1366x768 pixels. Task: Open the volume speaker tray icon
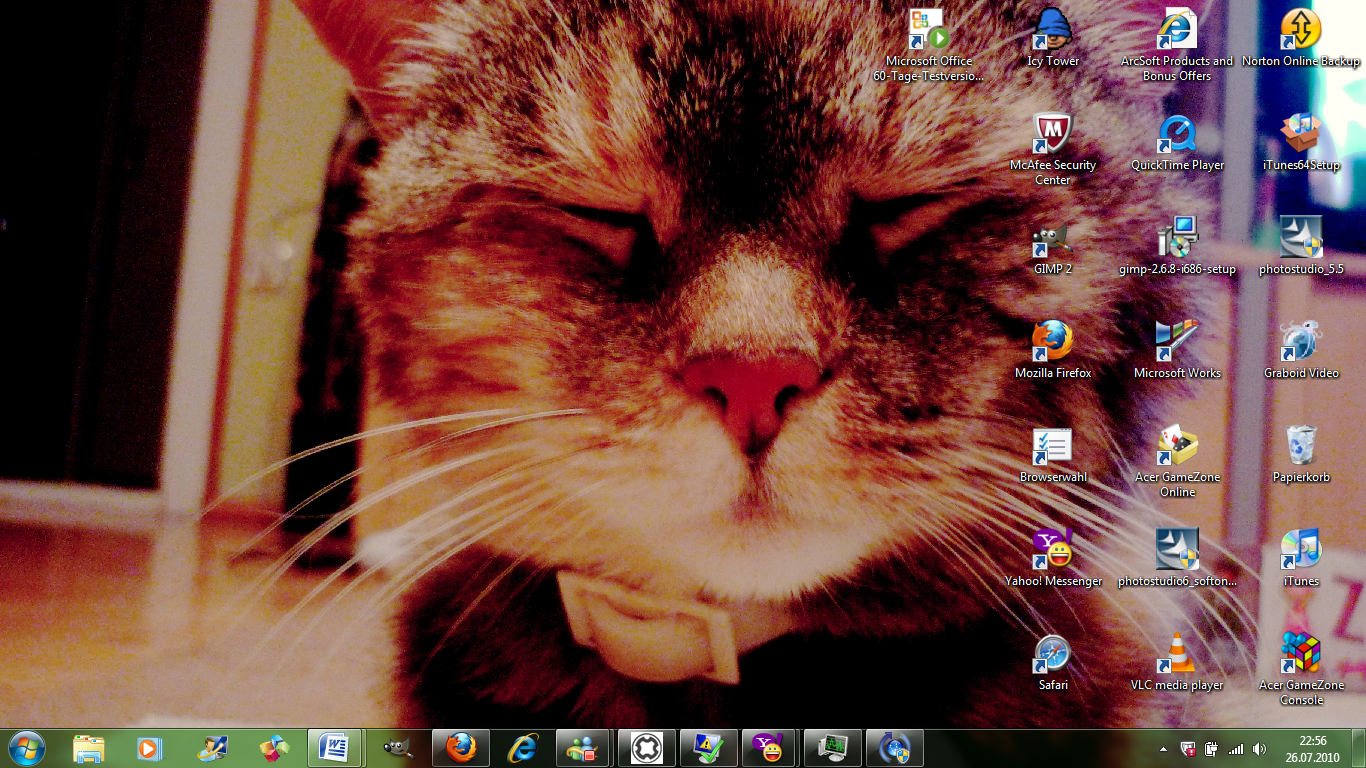tap(1259, 748)
